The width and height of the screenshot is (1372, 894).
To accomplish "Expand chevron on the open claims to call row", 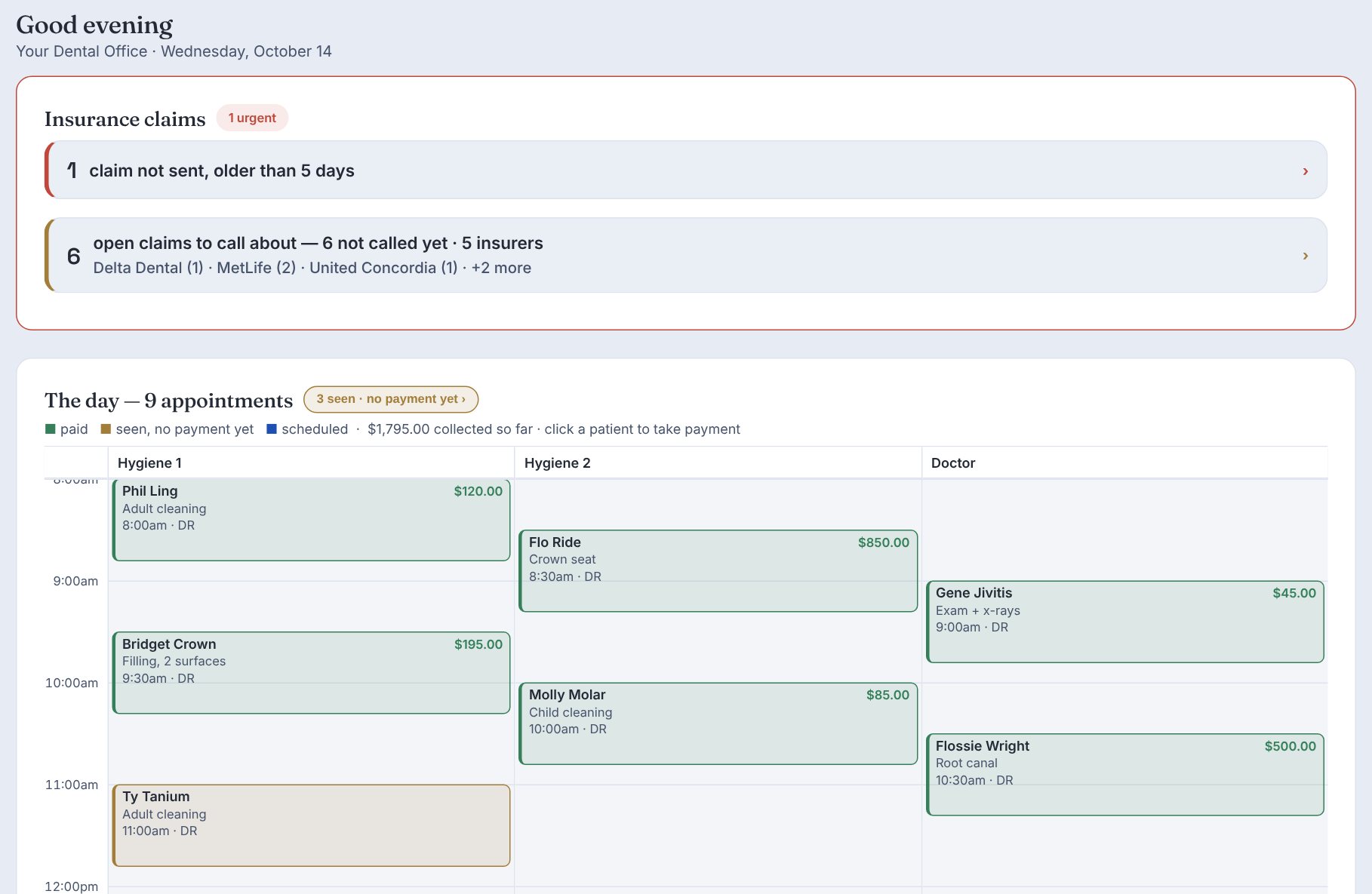I will coord(1306,256).
